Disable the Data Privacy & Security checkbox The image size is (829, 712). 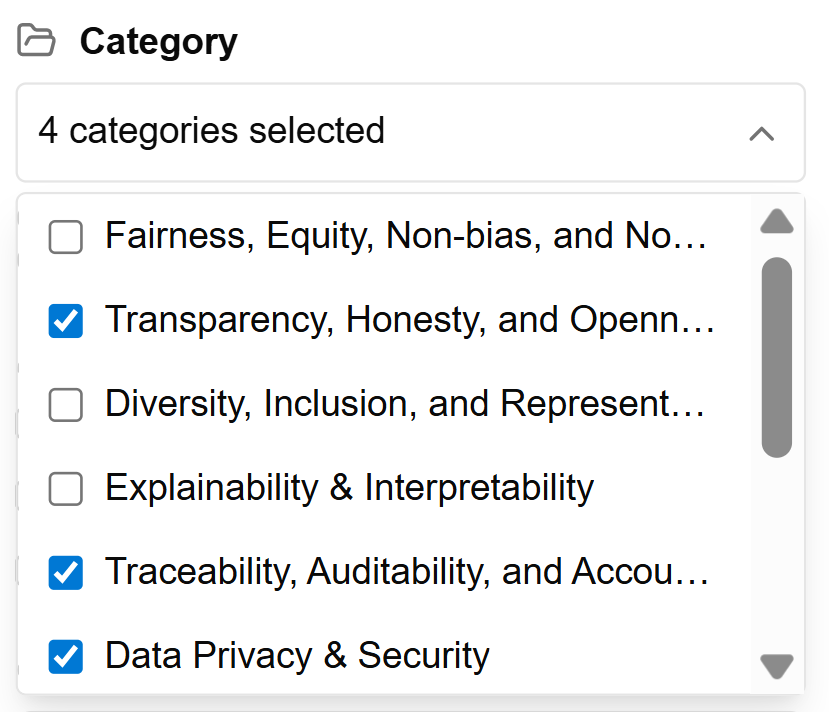[x=66, y=656]
